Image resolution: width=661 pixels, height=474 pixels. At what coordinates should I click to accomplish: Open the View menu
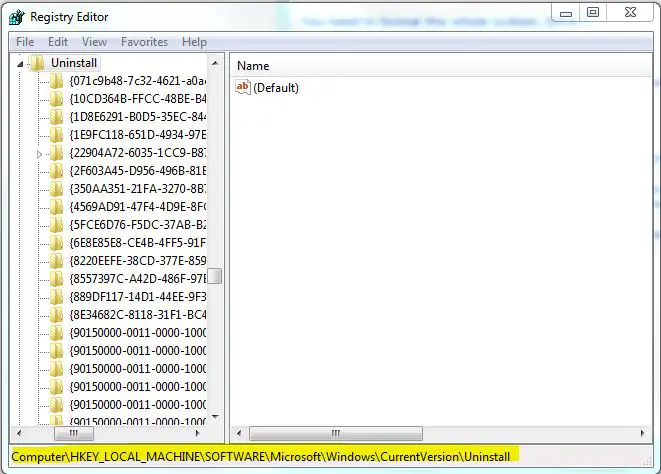94,42
